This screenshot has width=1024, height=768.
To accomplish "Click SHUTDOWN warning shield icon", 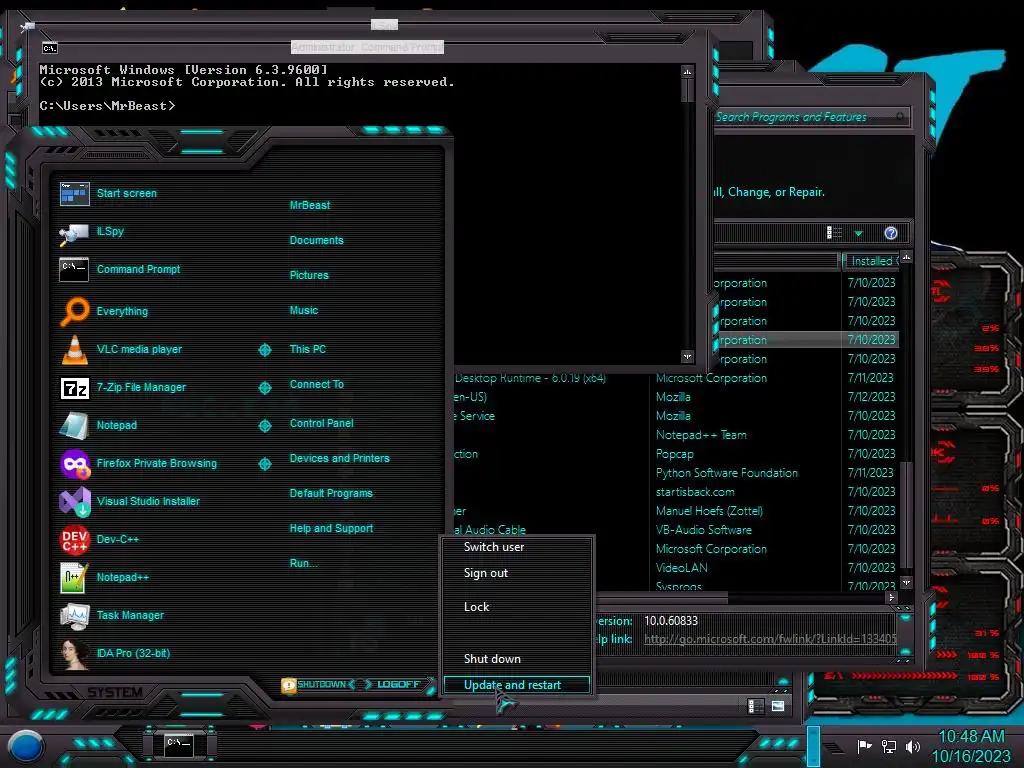I will click(x=288, y=685).
